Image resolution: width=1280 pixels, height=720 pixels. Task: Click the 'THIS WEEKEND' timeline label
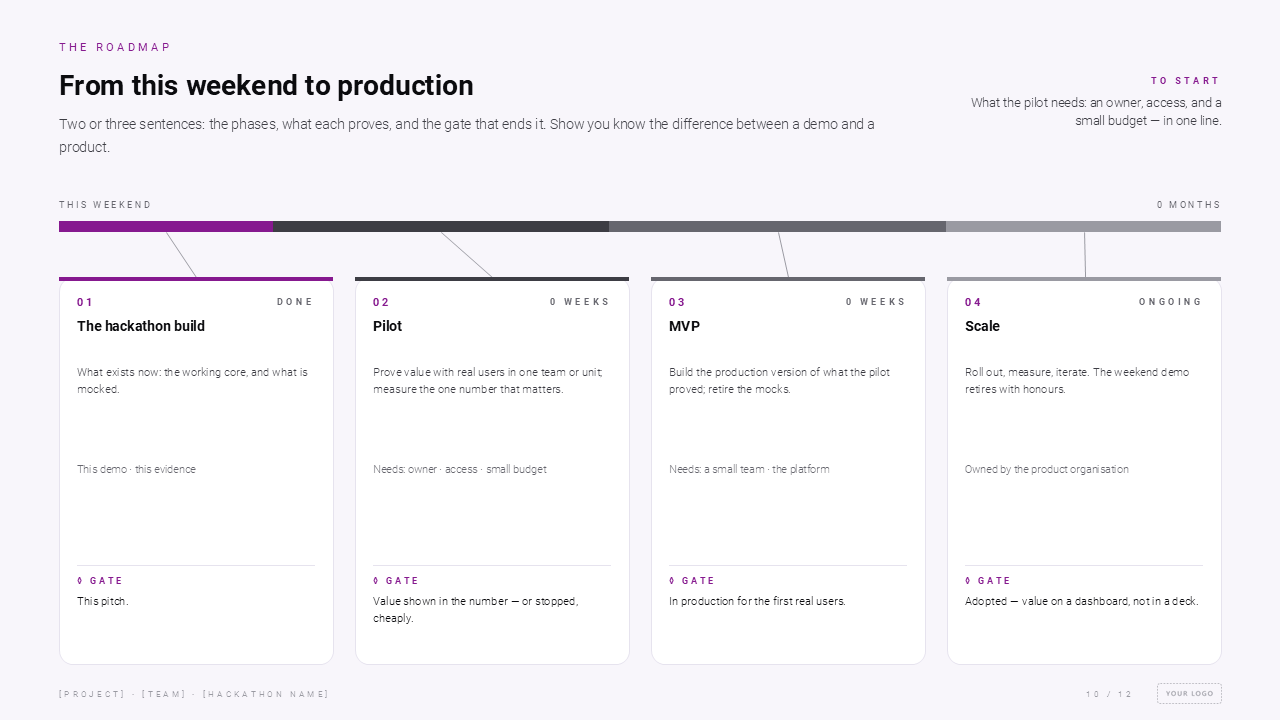(x=105, y=205)
